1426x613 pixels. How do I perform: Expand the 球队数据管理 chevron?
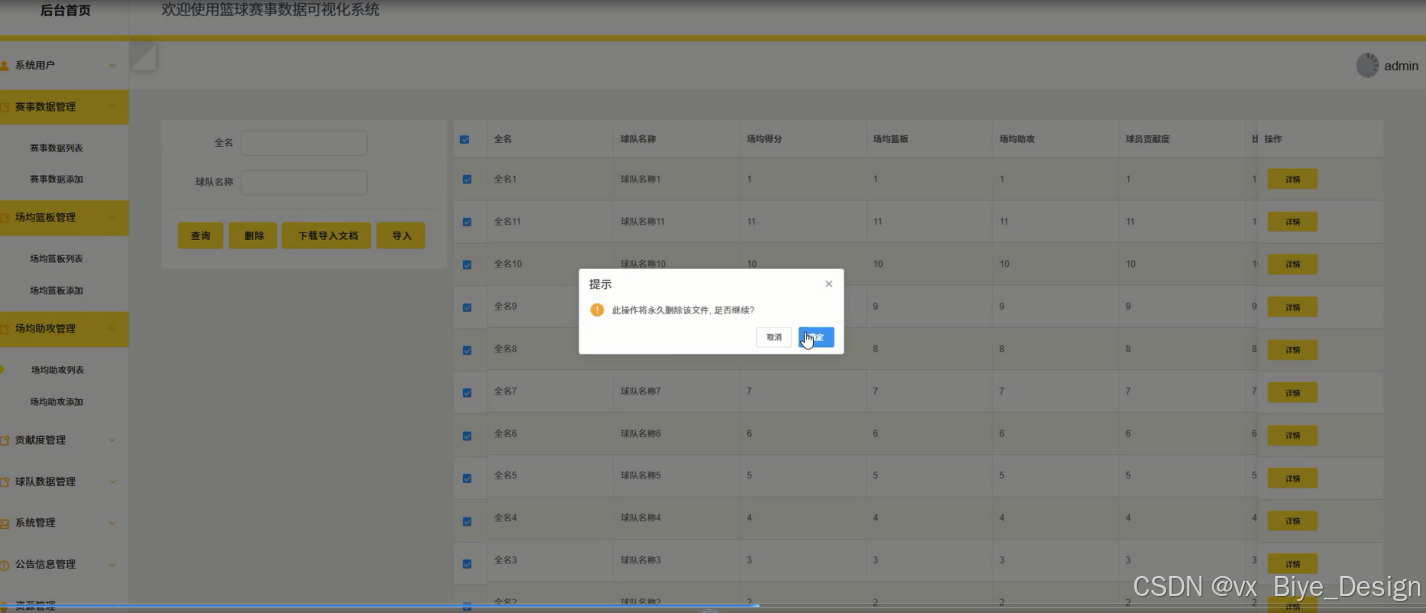(x=112, y=481)
